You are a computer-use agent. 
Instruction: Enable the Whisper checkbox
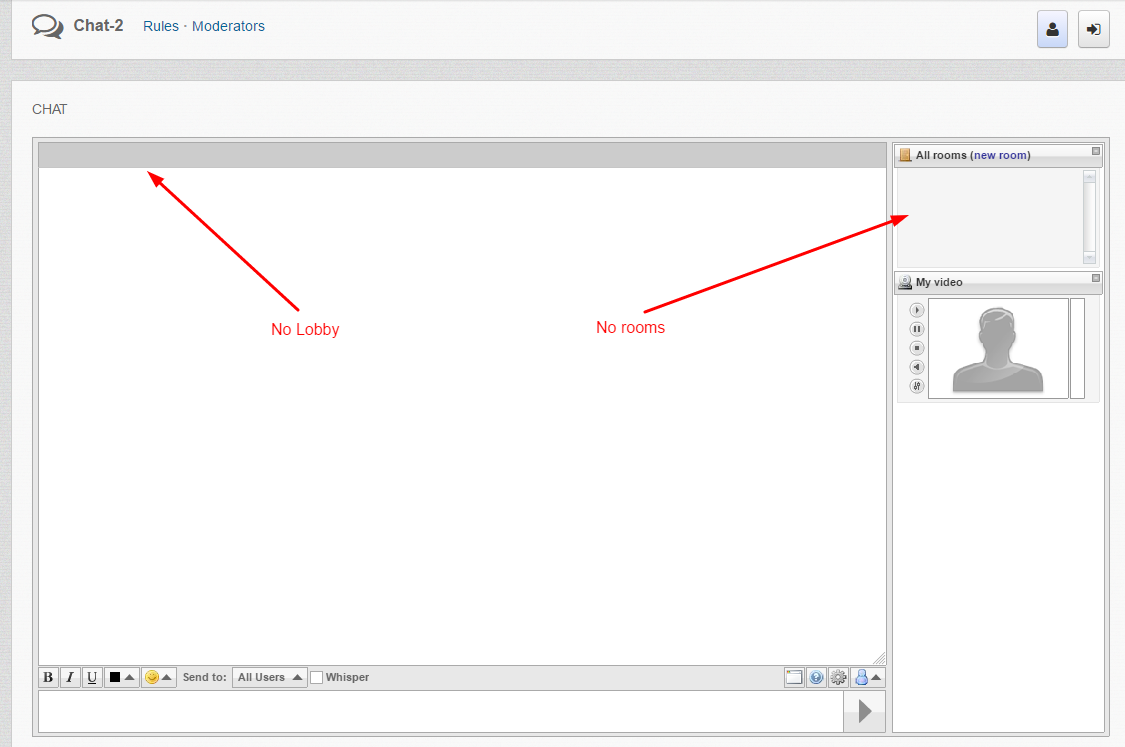click(316, 677)
